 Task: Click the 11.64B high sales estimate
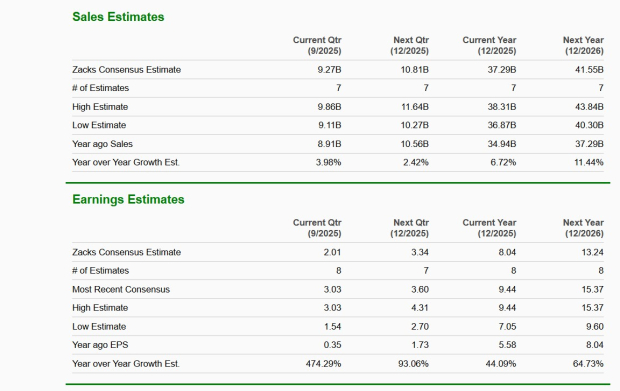click(x=414, y=107)
